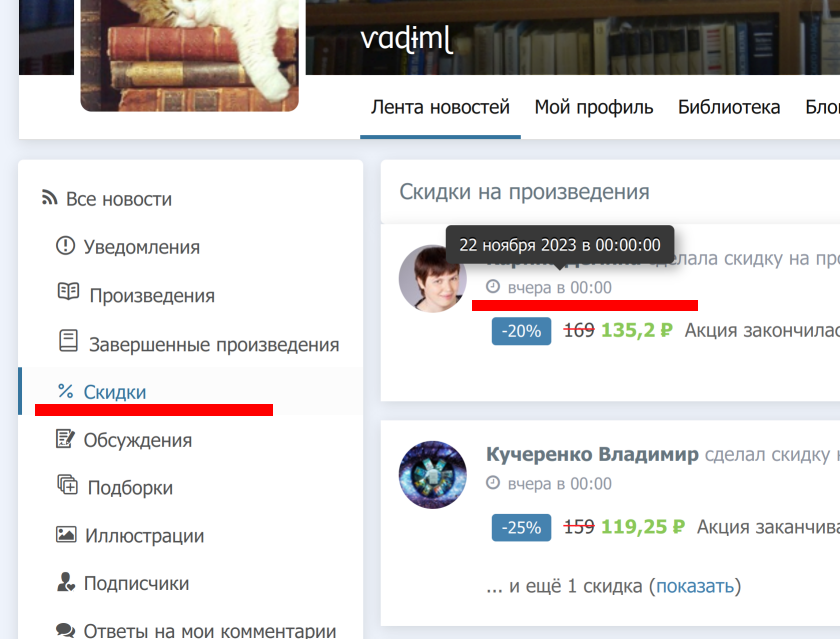Select the Завершенные произведения book icon

coord(68,341)
